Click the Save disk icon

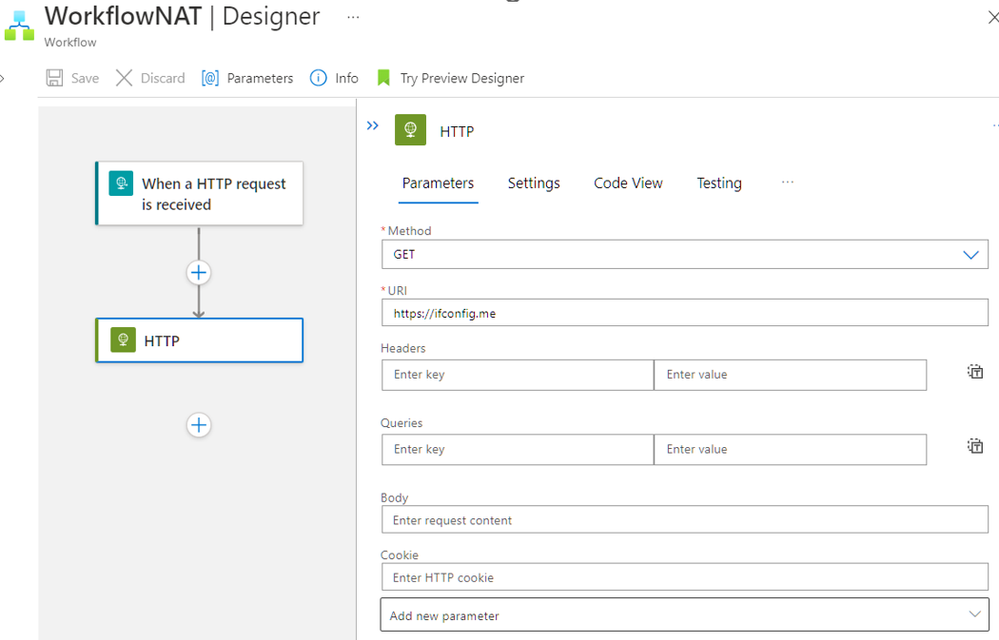click(x=54, y=78)
